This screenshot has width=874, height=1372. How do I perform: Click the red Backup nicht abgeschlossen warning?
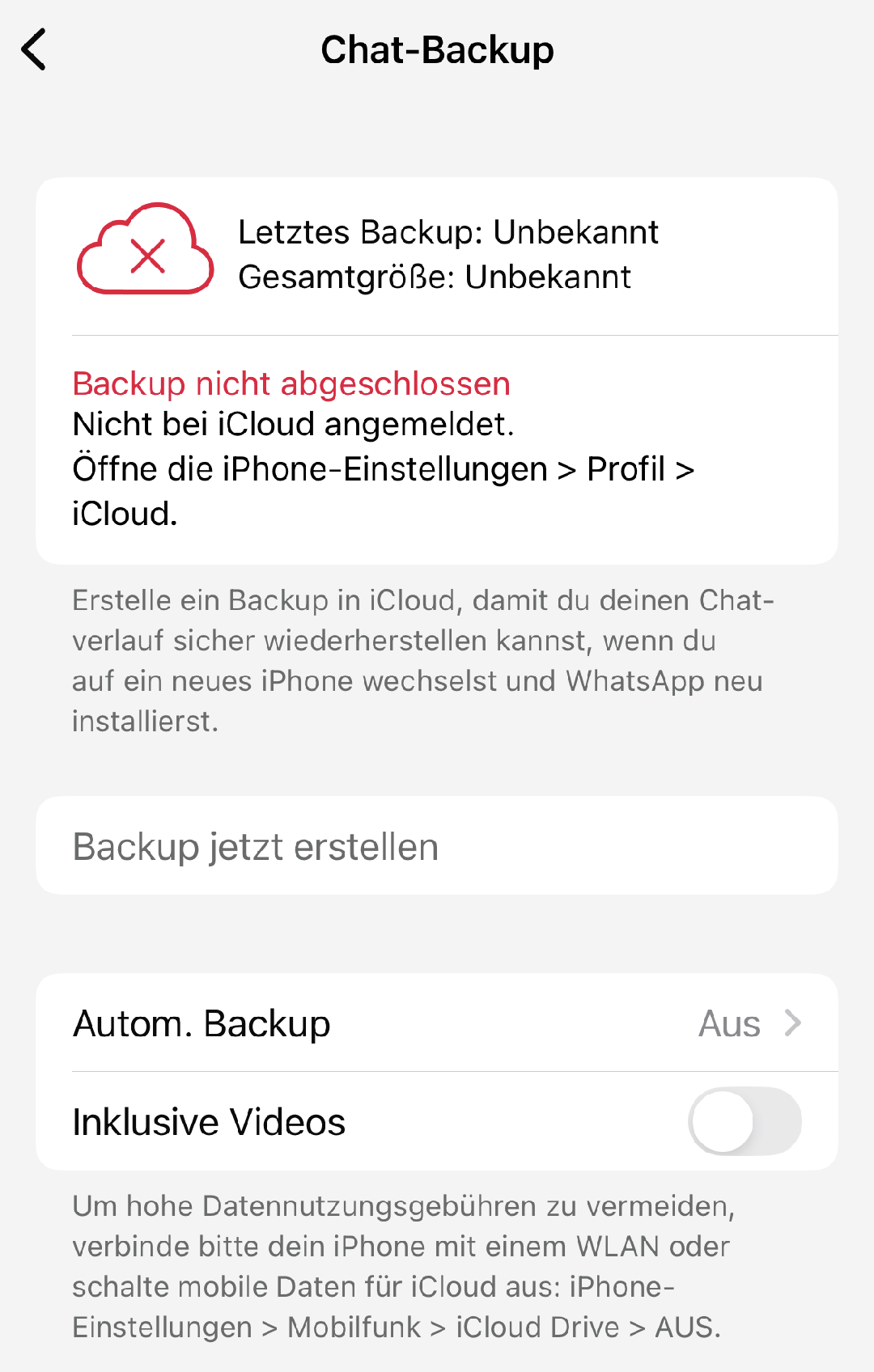[291, 383]
